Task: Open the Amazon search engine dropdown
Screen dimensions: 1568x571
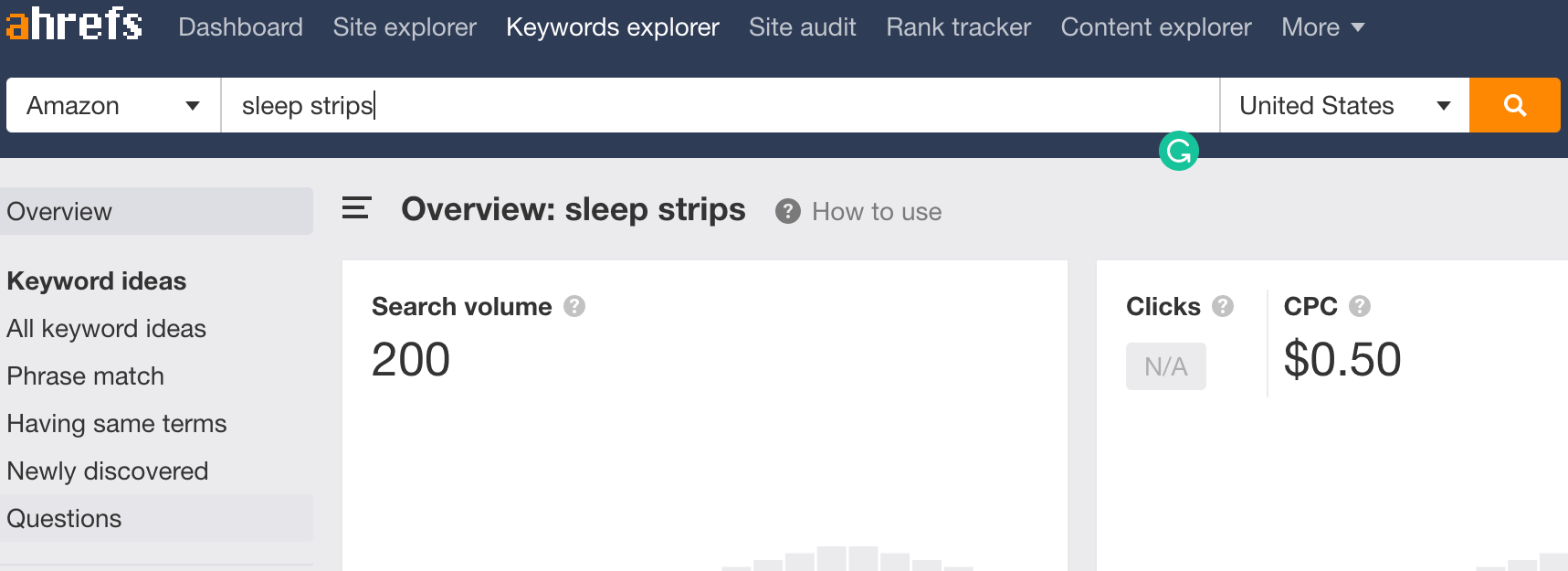Action: point(113,105)
